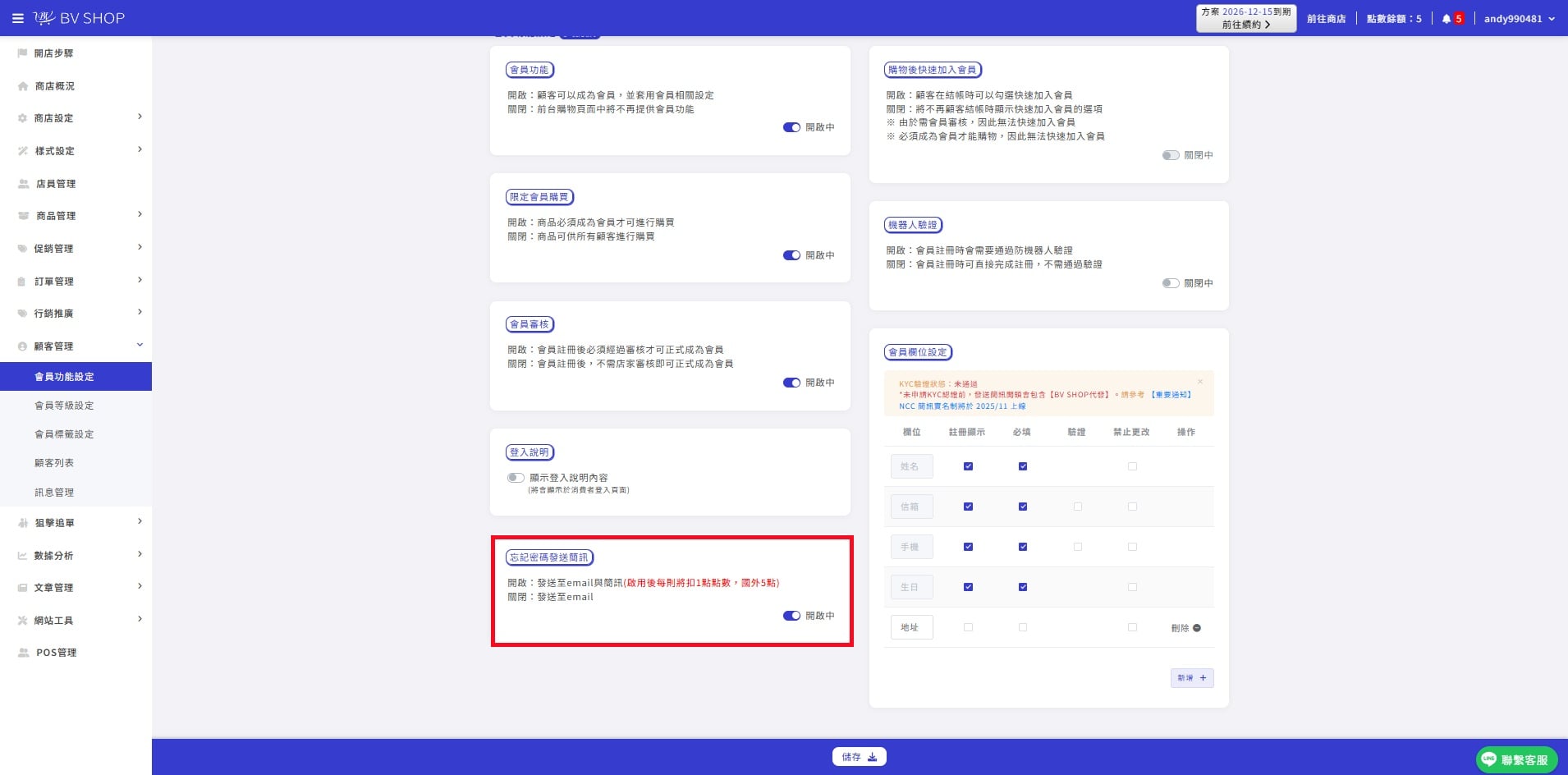Enable 顯示登入說明內容 switch
This screenshot has height=775, width=1568.
[x=516, y=478]
